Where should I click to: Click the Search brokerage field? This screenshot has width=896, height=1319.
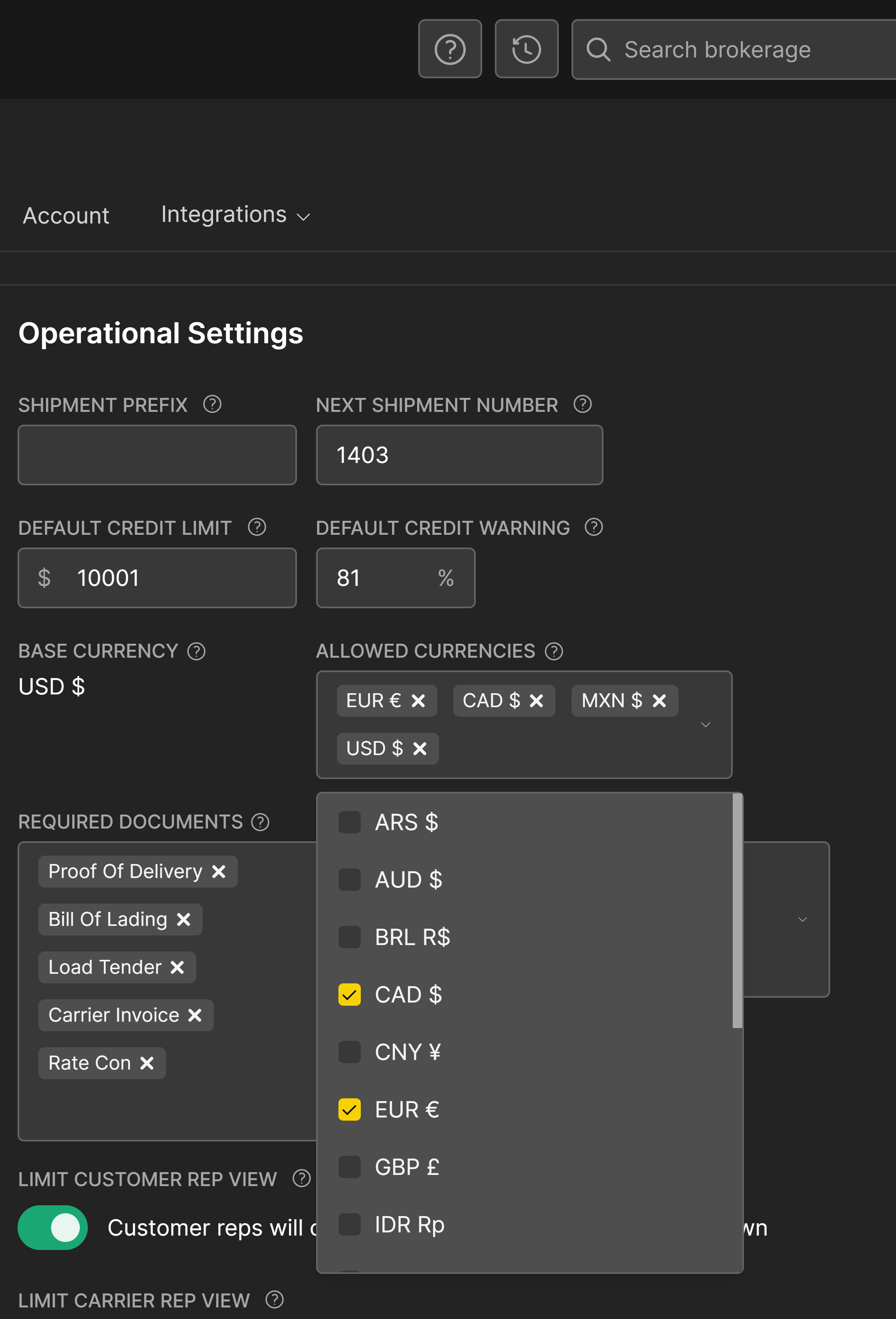tap(734, 49)
